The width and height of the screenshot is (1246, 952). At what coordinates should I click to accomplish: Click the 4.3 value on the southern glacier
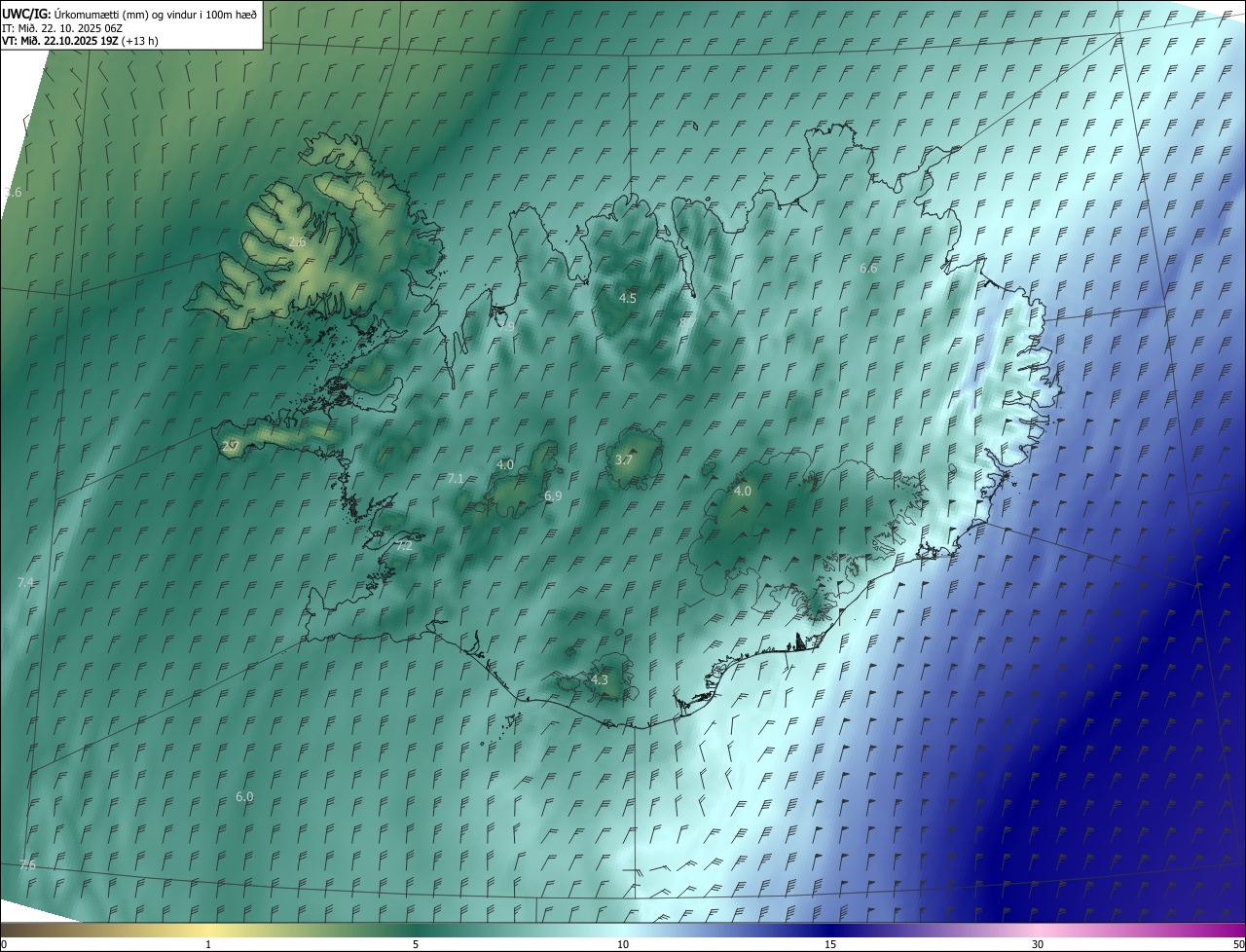600,679
